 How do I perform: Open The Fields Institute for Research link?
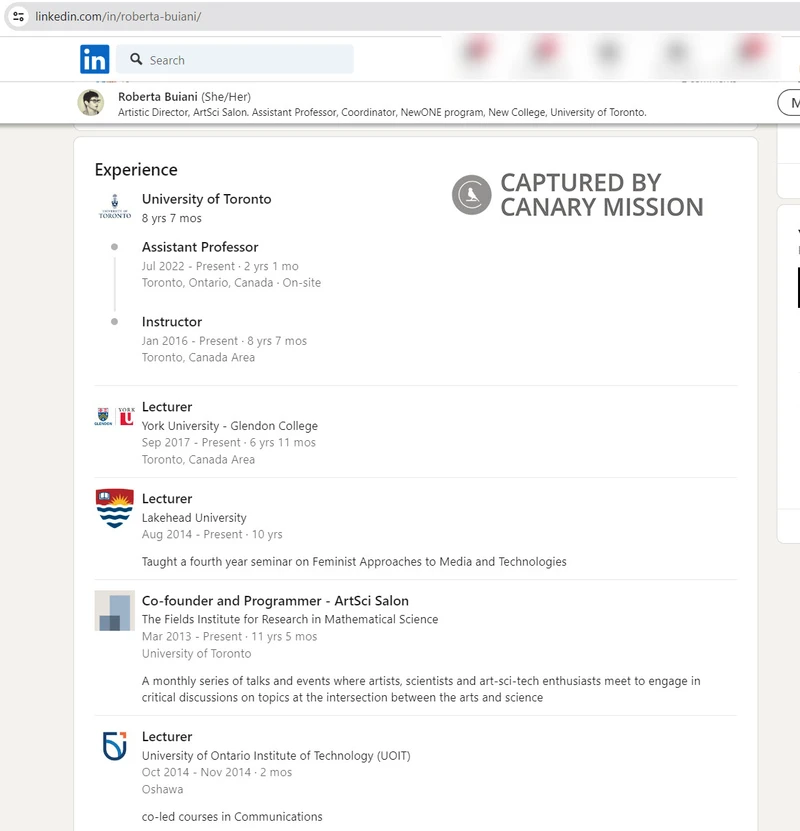click(x=290, y=619)
